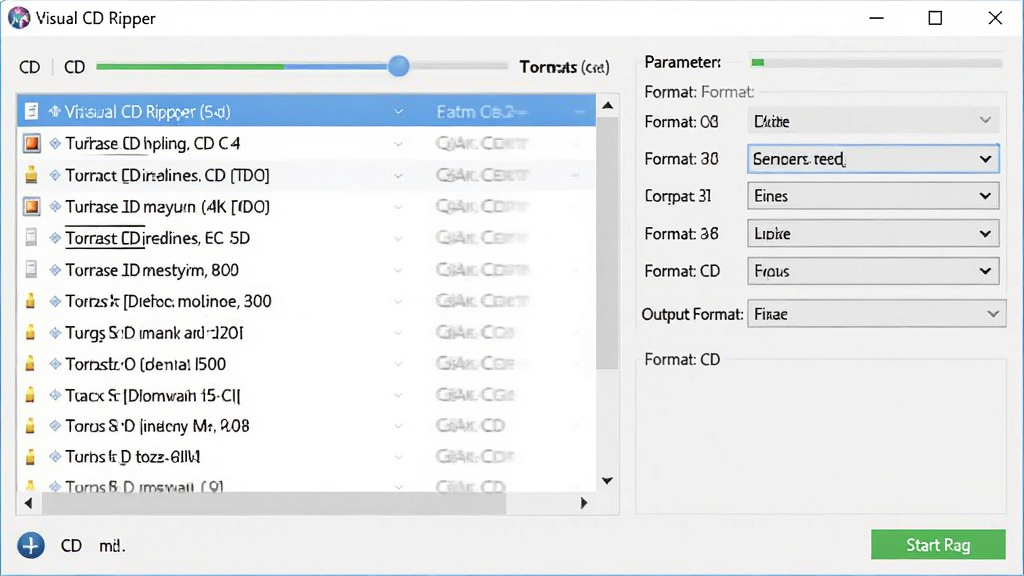Click the "Tornats (cd)" label beside the slider
This screenshot has width=1024, height=576.
point(564,67)
